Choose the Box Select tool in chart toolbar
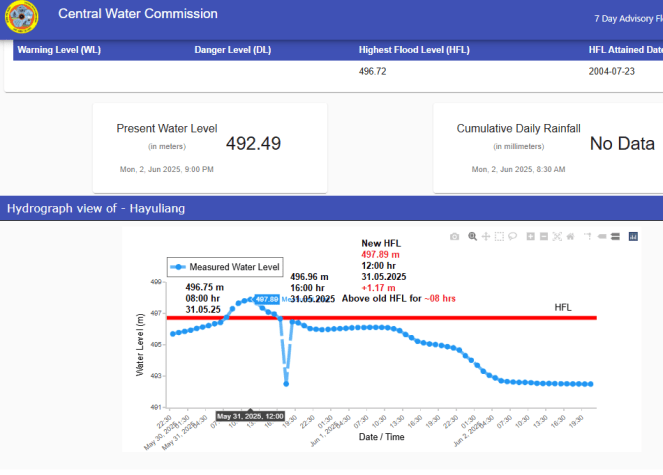The height and width of the screenshot is (475, 663). 498,237
